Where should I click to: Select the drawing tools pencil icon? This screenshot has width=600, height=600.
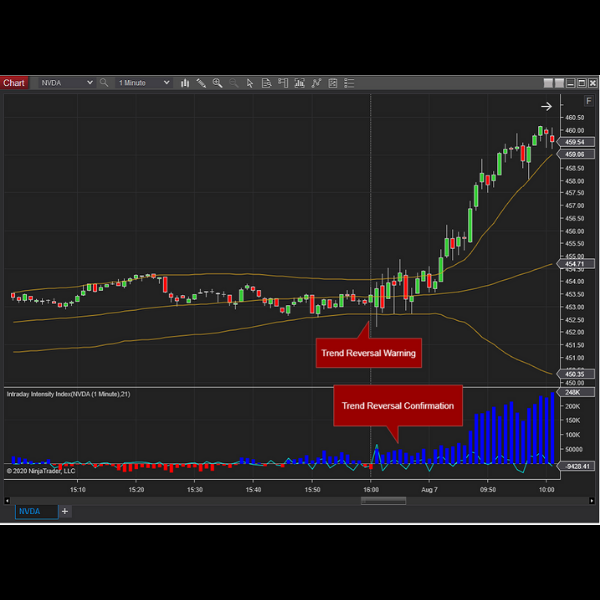pos(201,83)
